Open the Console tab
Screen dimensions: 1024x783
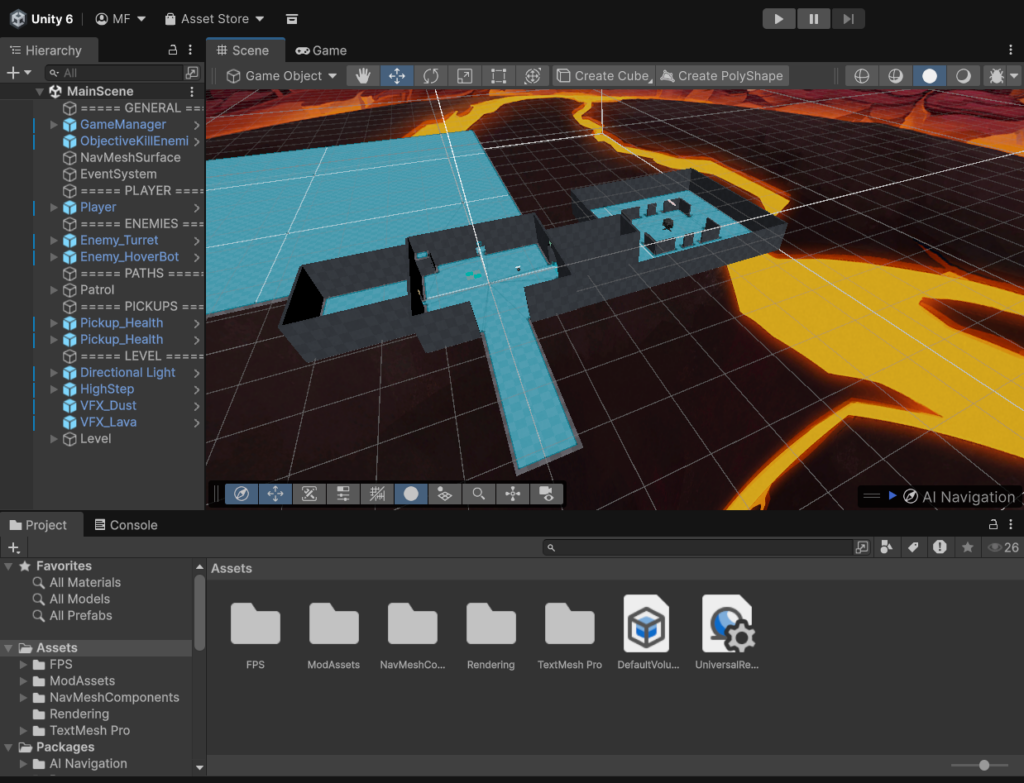[x=125, y=525]
